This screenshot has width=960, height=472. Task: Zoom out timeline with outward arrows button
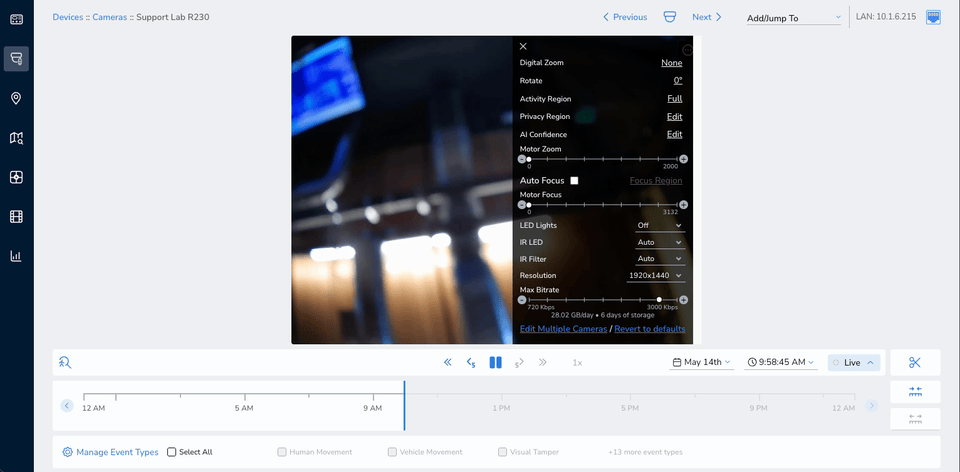coord(915,419)
